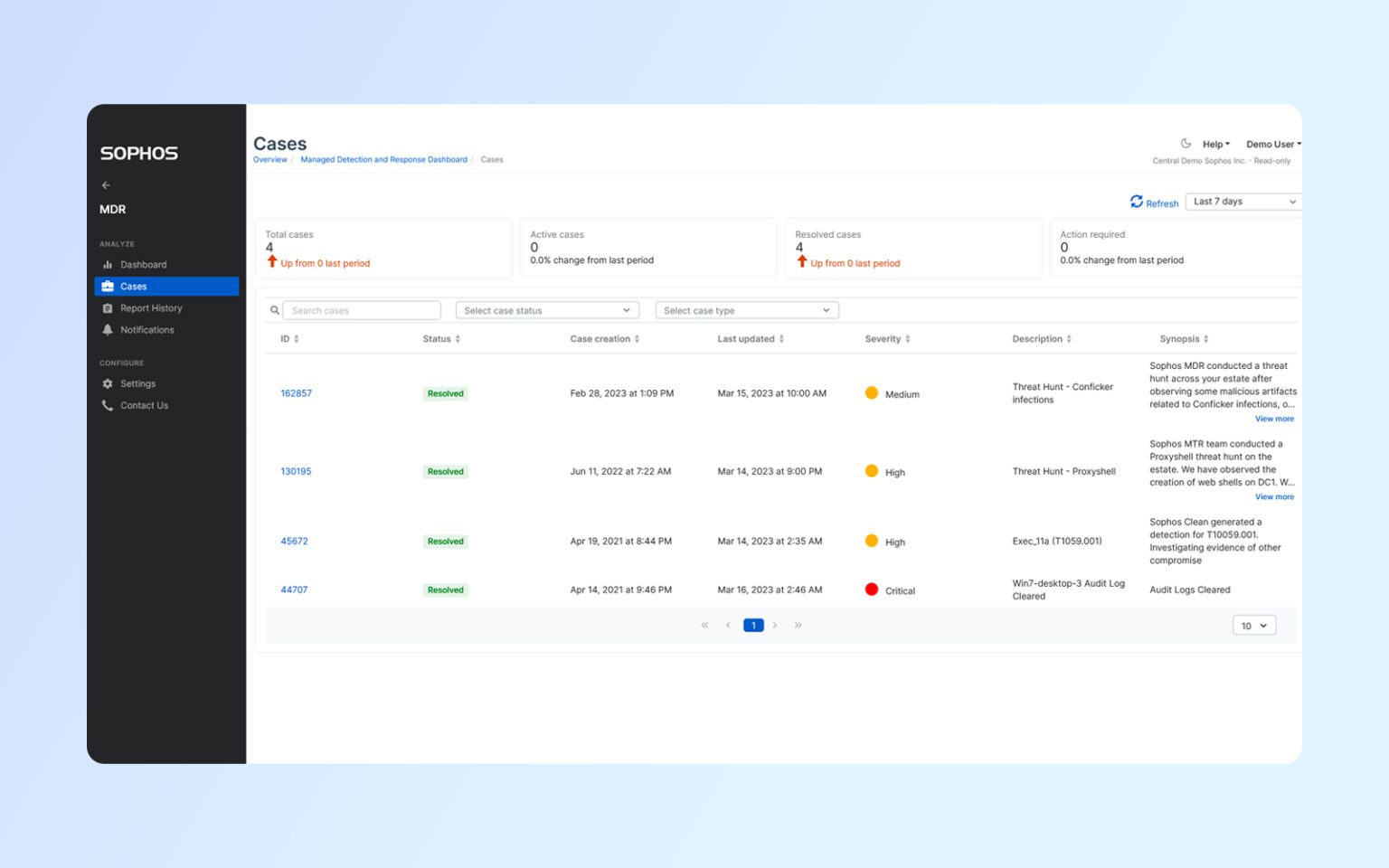Open Settings via the gear icon
This screenshot has height=868, width=1389.
(109, 383)
